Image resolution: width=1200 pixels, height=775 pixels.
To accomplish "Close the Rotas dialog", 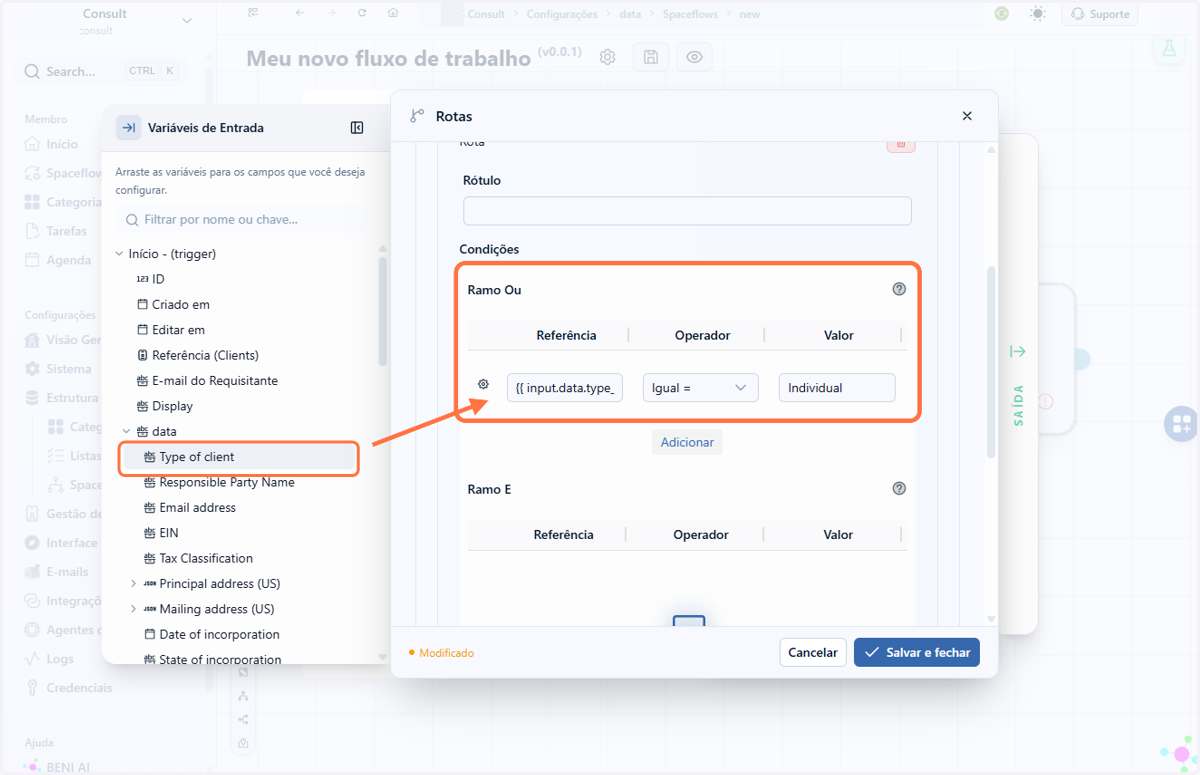I will click(967, 116).
